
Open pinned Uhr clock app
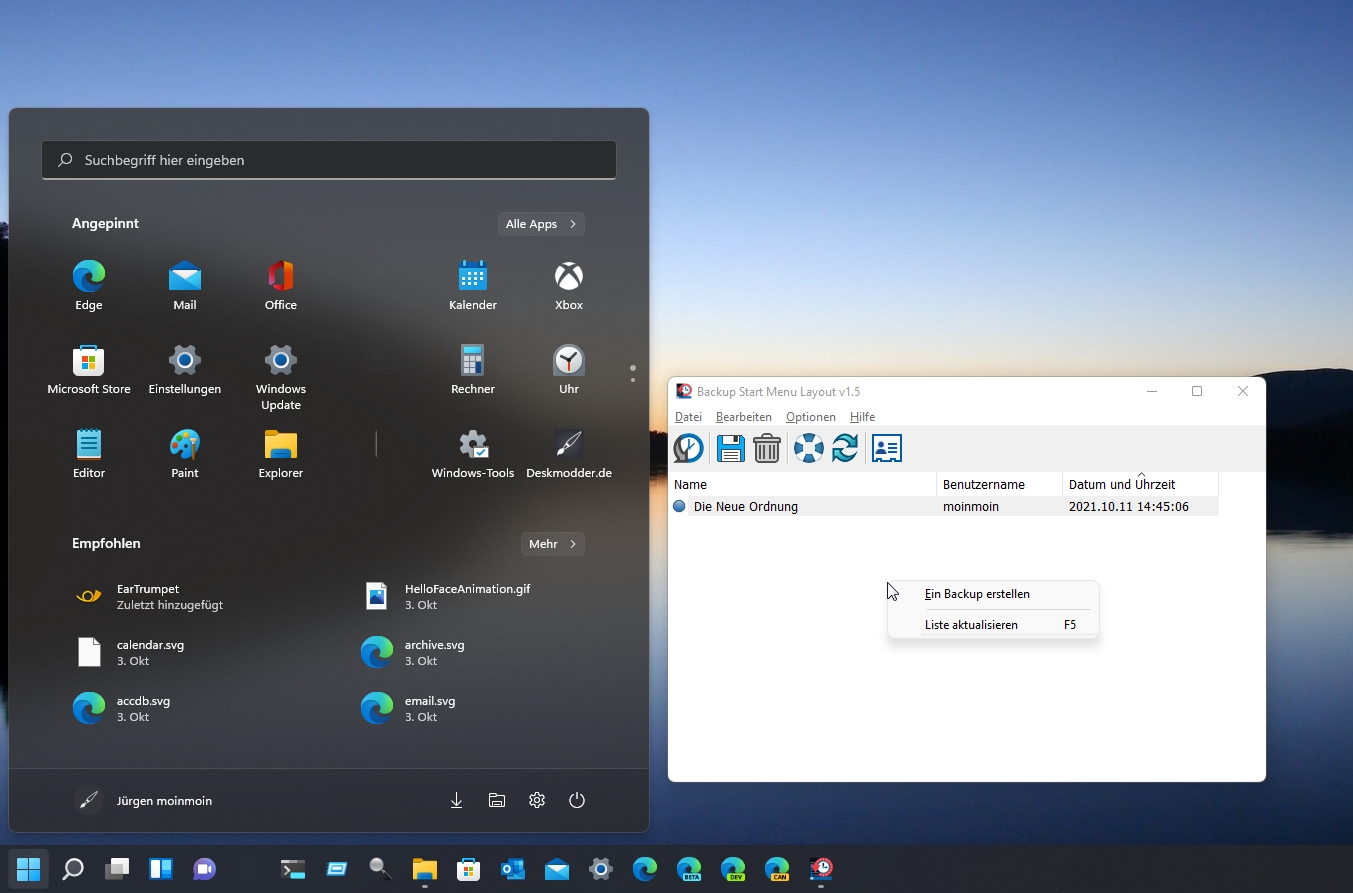[x=569, y=369]
